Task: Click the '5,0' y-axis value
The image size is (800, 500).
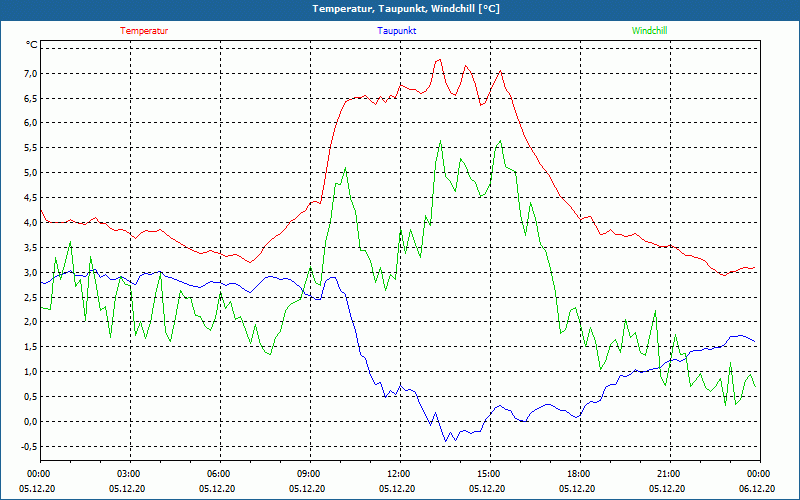Action: click(31, 173)
